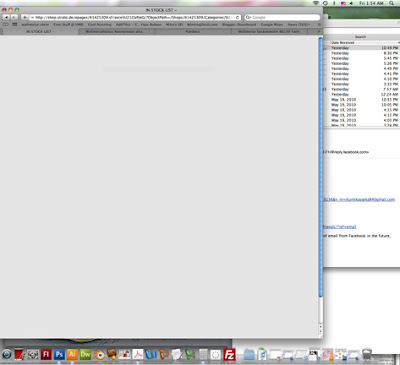Go back with Safari's back arrow
400x365 pixels.
pyautogui.click(x=6, y=17)
